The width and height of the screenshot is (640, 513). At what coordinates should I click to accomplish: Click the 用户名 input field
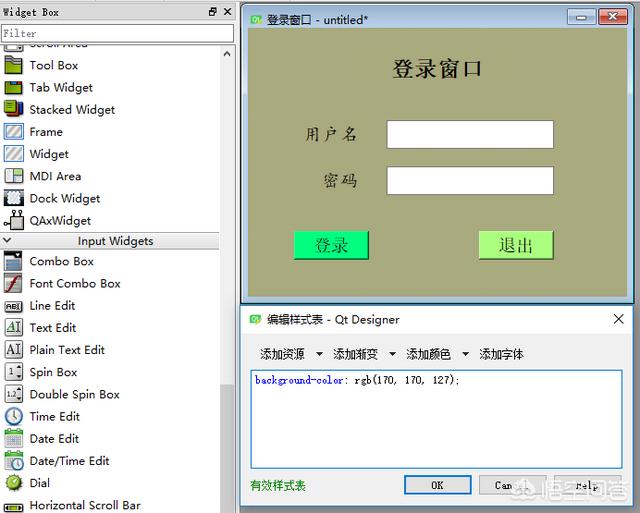[x=469, y=134]
